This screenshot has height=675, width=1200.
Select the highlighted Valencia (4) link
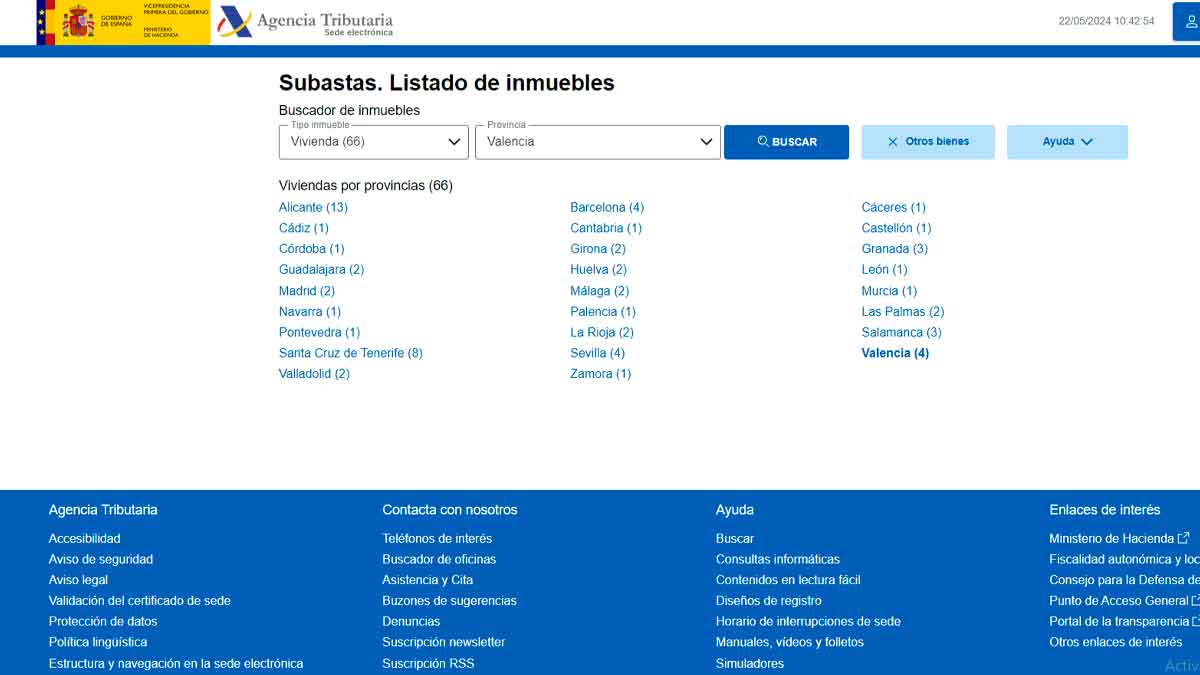pyautogui.click(x=895, y=353)
